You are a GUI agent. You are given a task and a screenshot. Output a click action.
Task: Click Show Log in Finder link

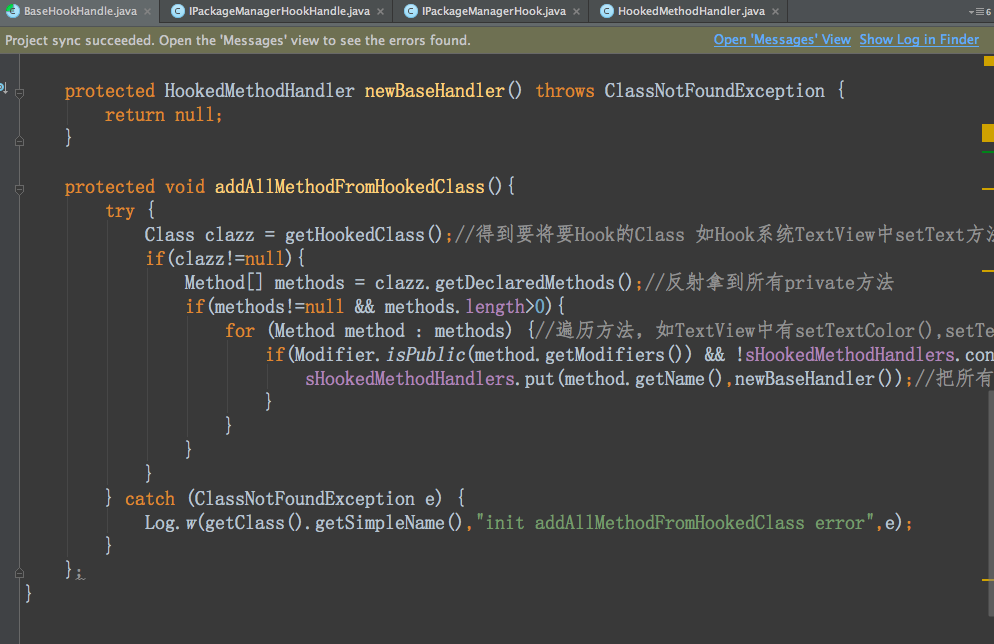tap(919, 39)
